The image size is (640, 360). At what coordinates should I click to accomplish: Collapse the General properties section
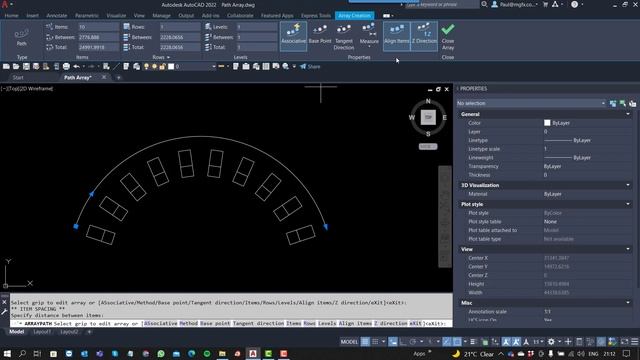tap(628, 114)
